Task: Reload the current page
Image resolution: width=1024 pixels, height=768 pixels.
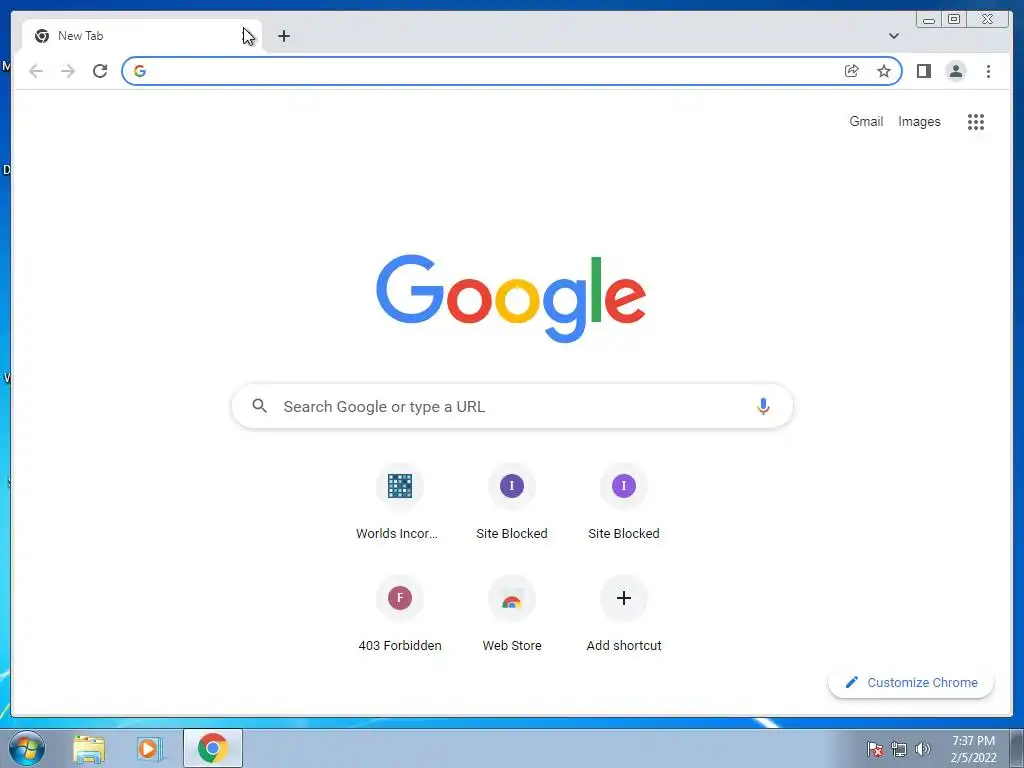Action: click(x=100, y=71)
